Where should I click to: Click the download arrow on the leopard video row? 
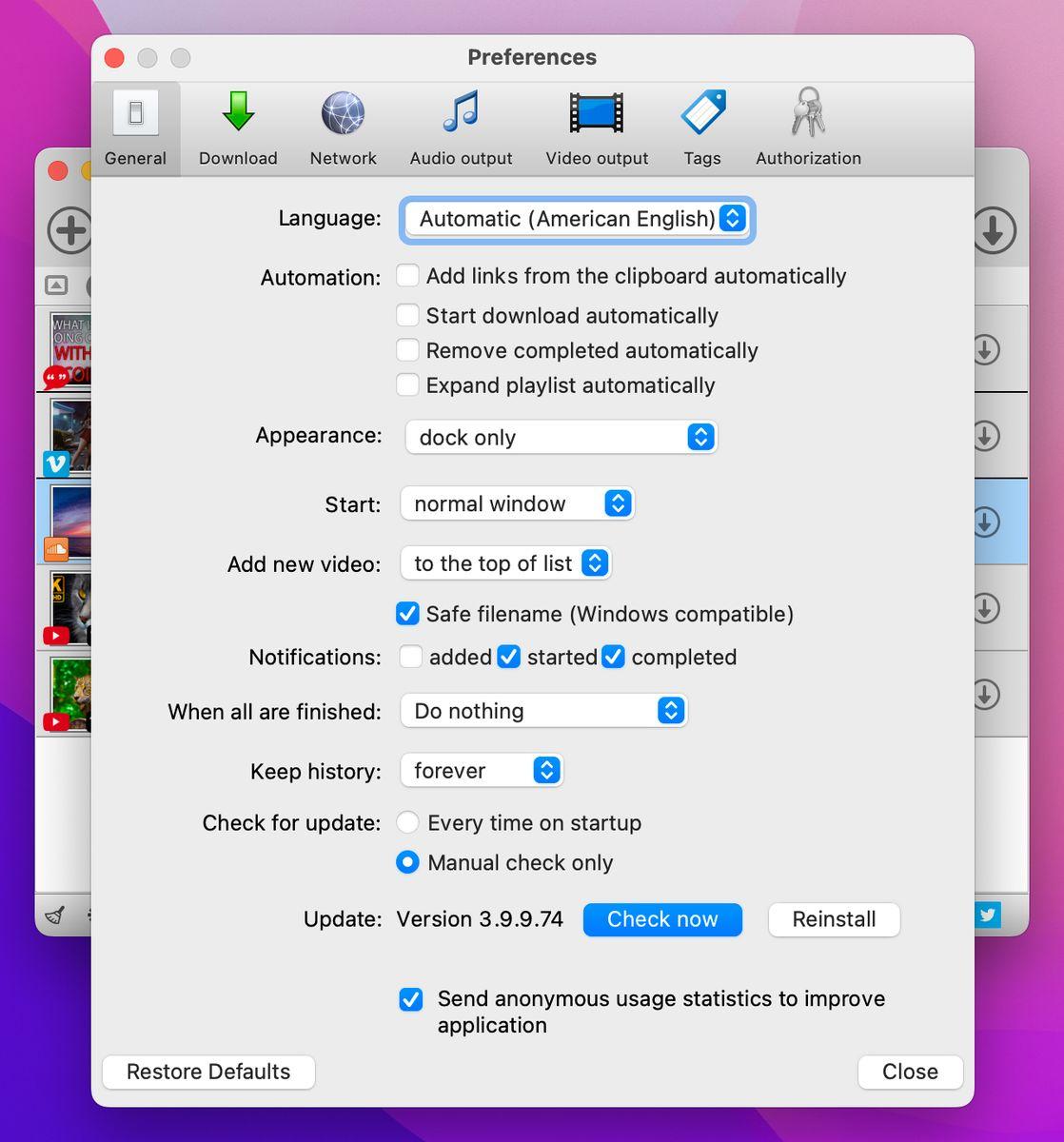pyautogui.click(x=986, y=694)
